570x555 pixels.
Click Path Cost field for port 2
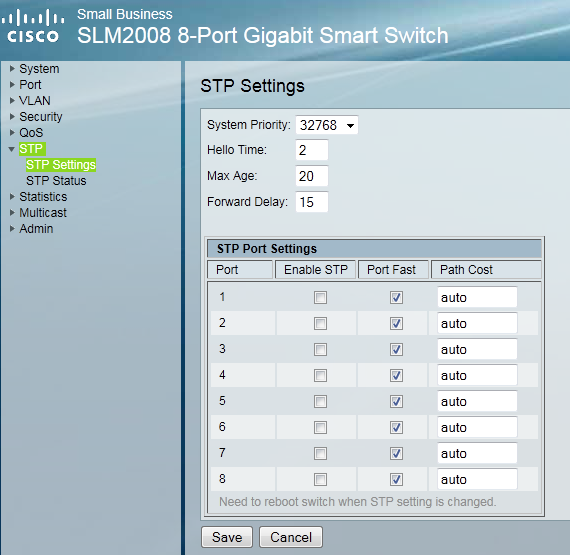[x=477, y=323]
